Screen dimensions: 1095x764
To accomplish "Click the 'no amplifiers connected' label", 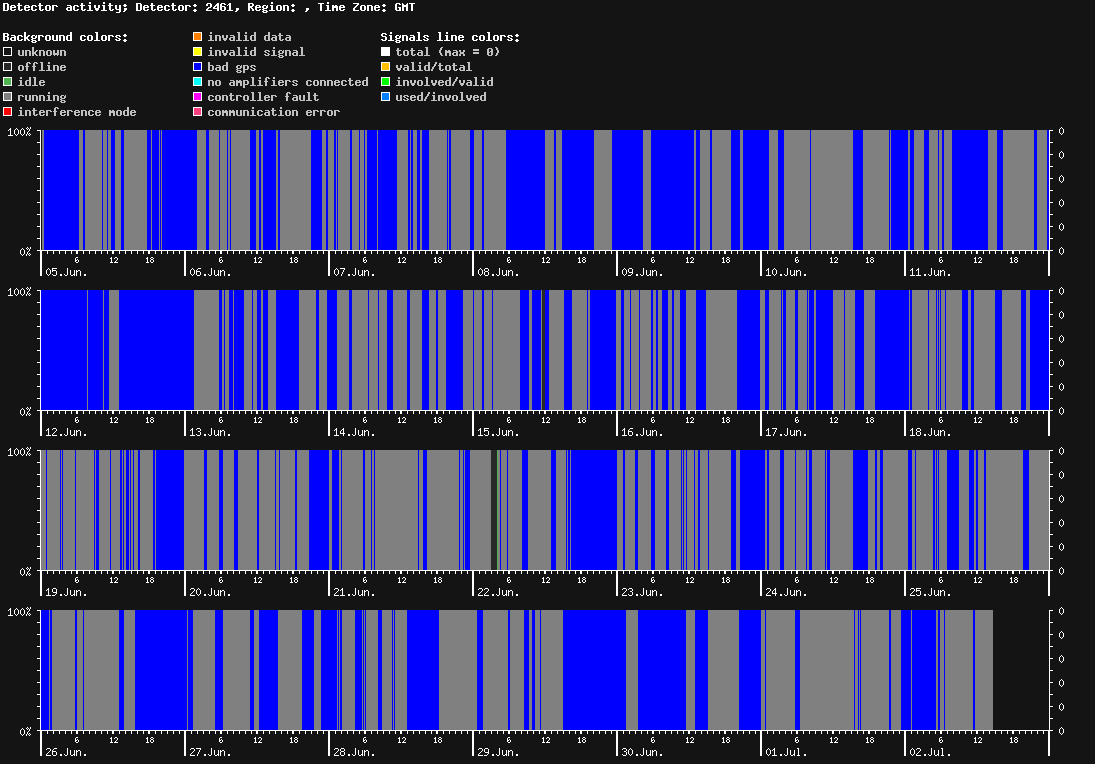I will click(288, 82).
